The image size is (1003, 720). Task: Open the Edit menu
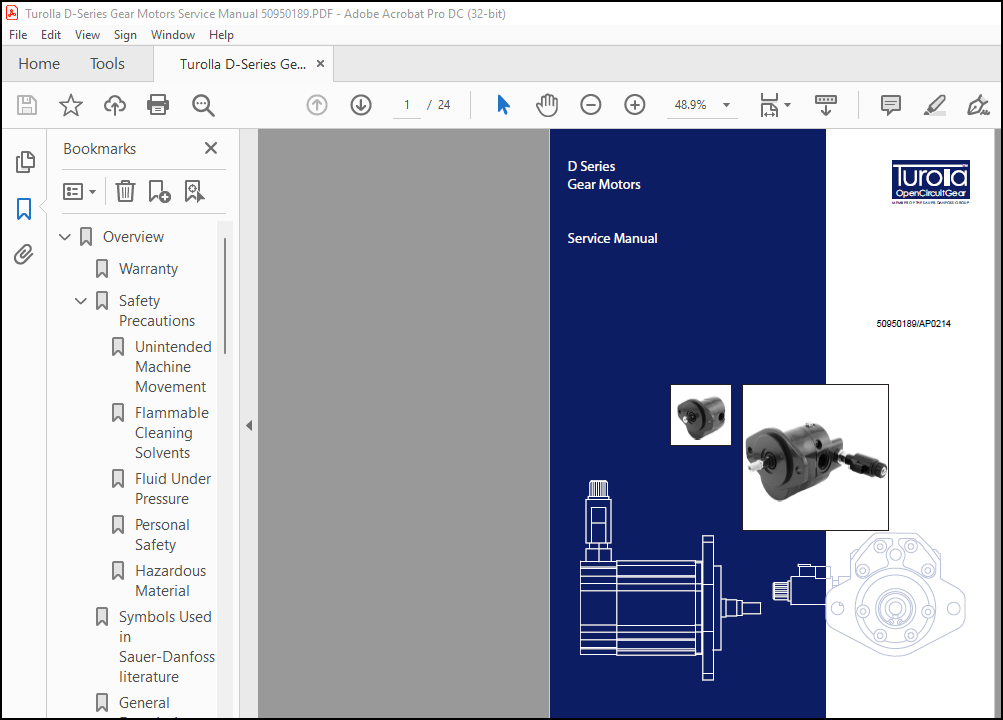coord(51,35)
